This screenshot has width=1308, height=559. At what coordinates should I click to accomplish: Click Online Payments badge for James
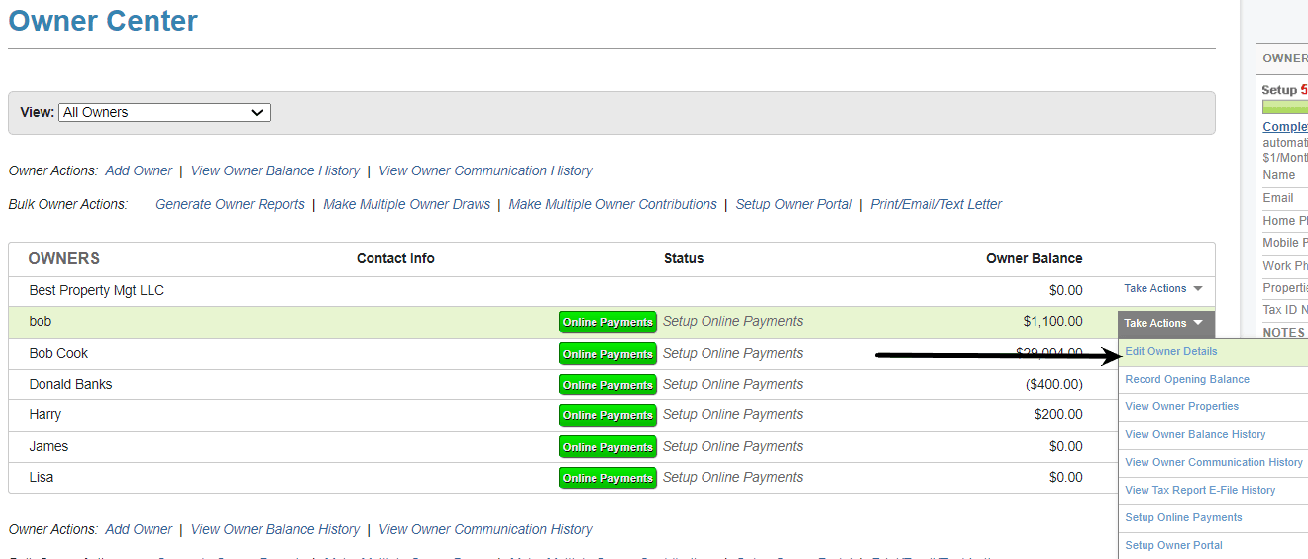pyautogui.click(x=607, y=447)
